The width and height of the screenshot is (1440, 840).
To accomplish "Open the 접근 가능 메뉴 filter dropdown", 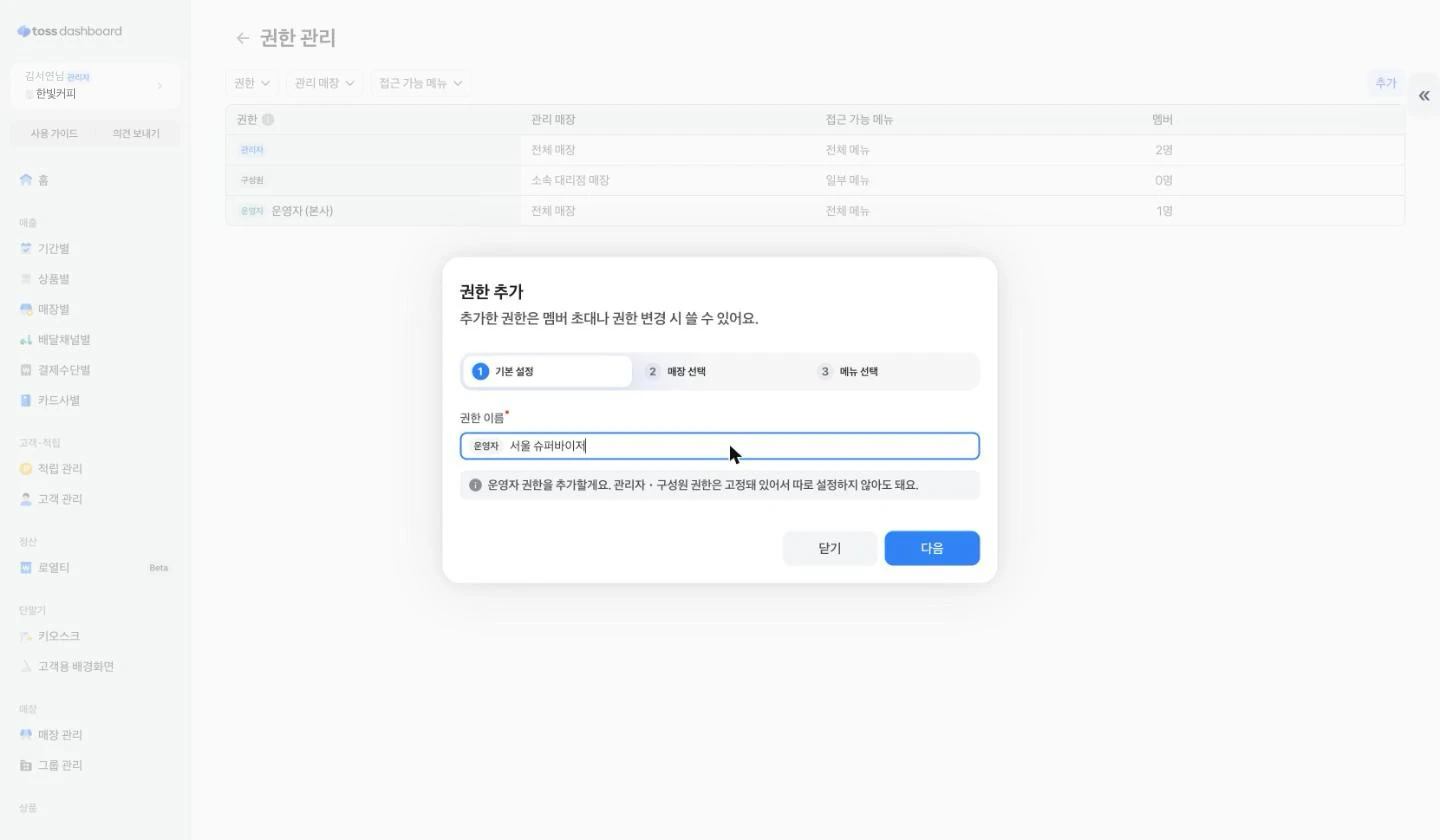I will [x=420, y=83].
